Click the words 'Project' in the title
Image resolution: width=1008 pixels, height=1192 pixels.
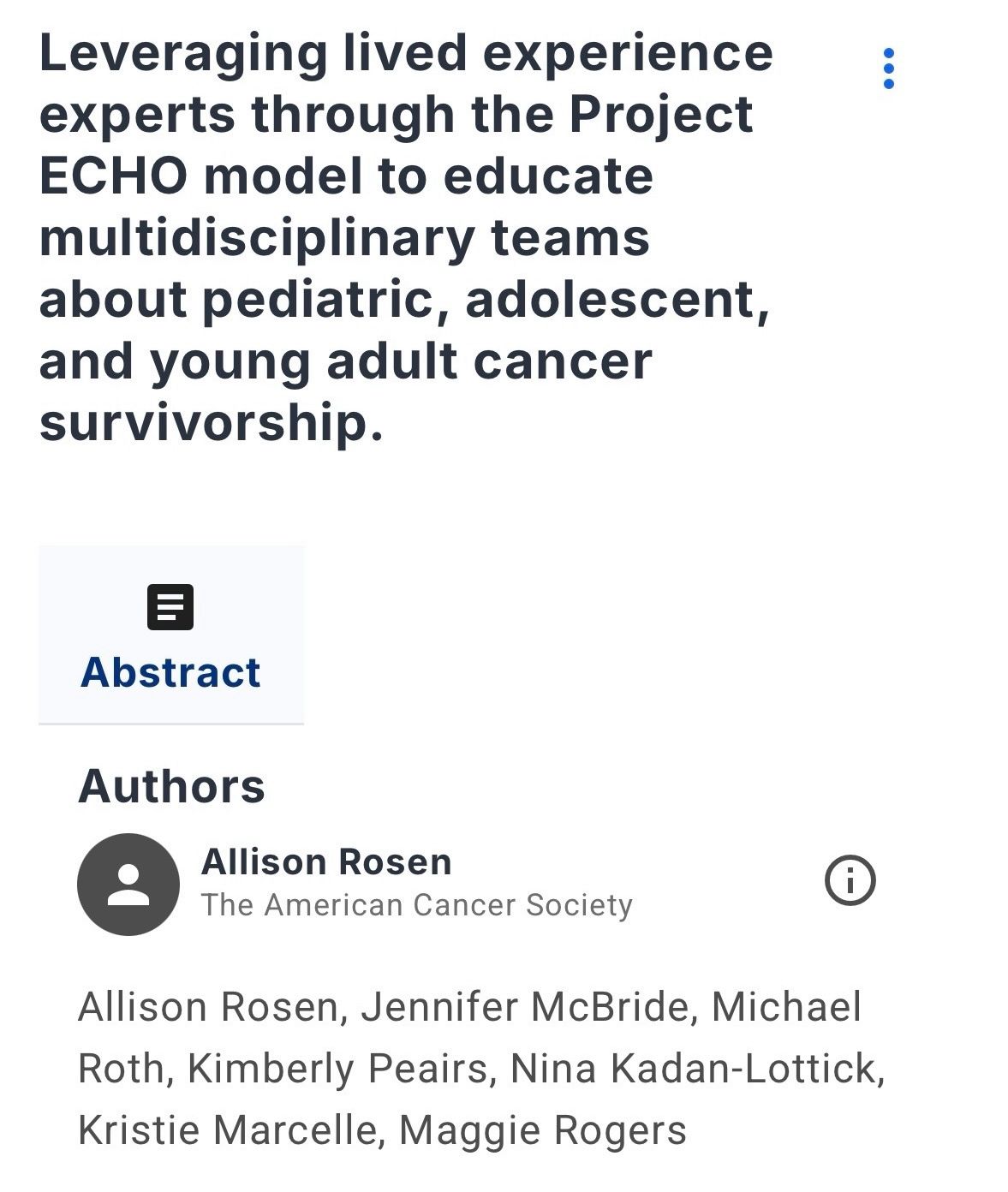coord(660,115)
